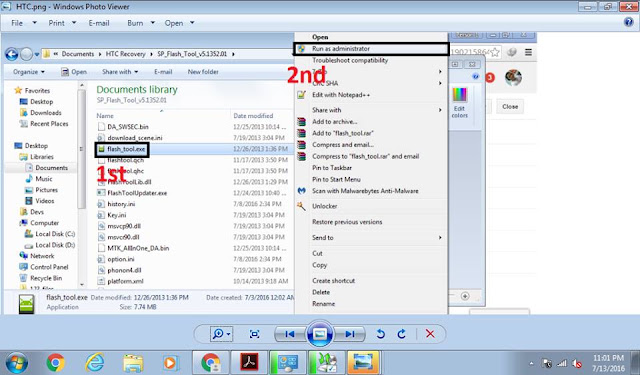Open the zoom magnifier control
Viewport: 640px width, 375px height.
[x=221, y=334]
